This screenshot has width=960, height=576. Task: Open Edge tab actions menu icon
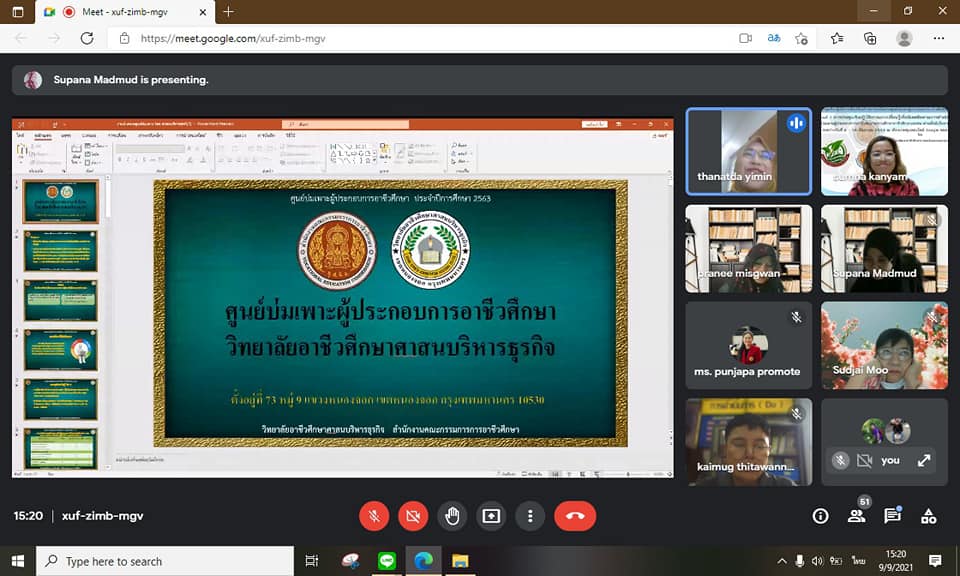(18, 12)
